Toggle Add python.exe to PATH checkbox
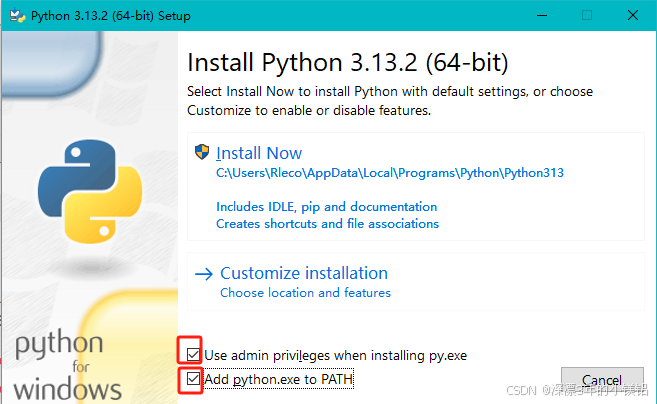 [193, 379]
